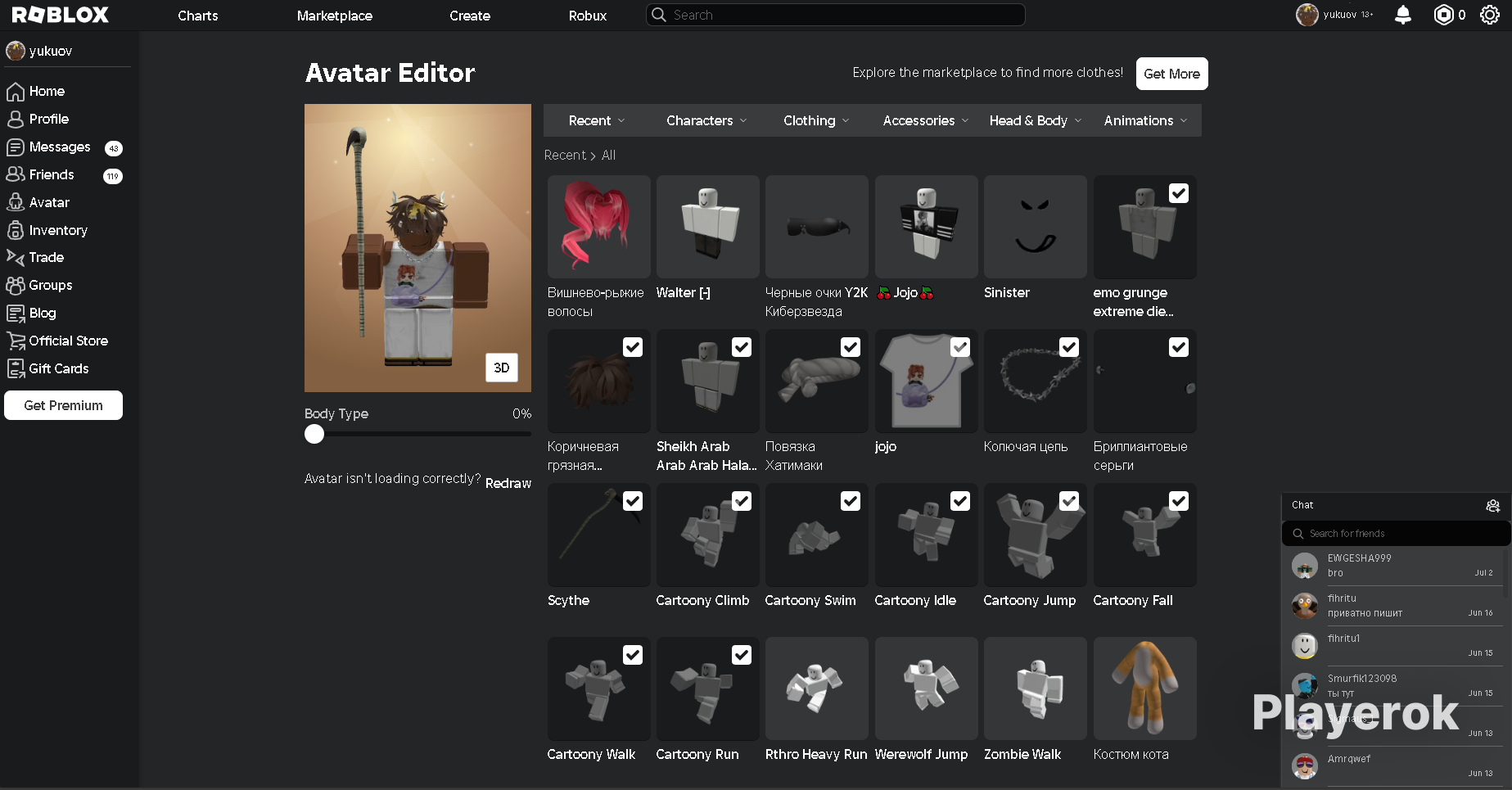Viewport: 1512px width, 790px height.
Task: Select the Rthro Heavy Run thumbnail
Action: click(817, 688)
